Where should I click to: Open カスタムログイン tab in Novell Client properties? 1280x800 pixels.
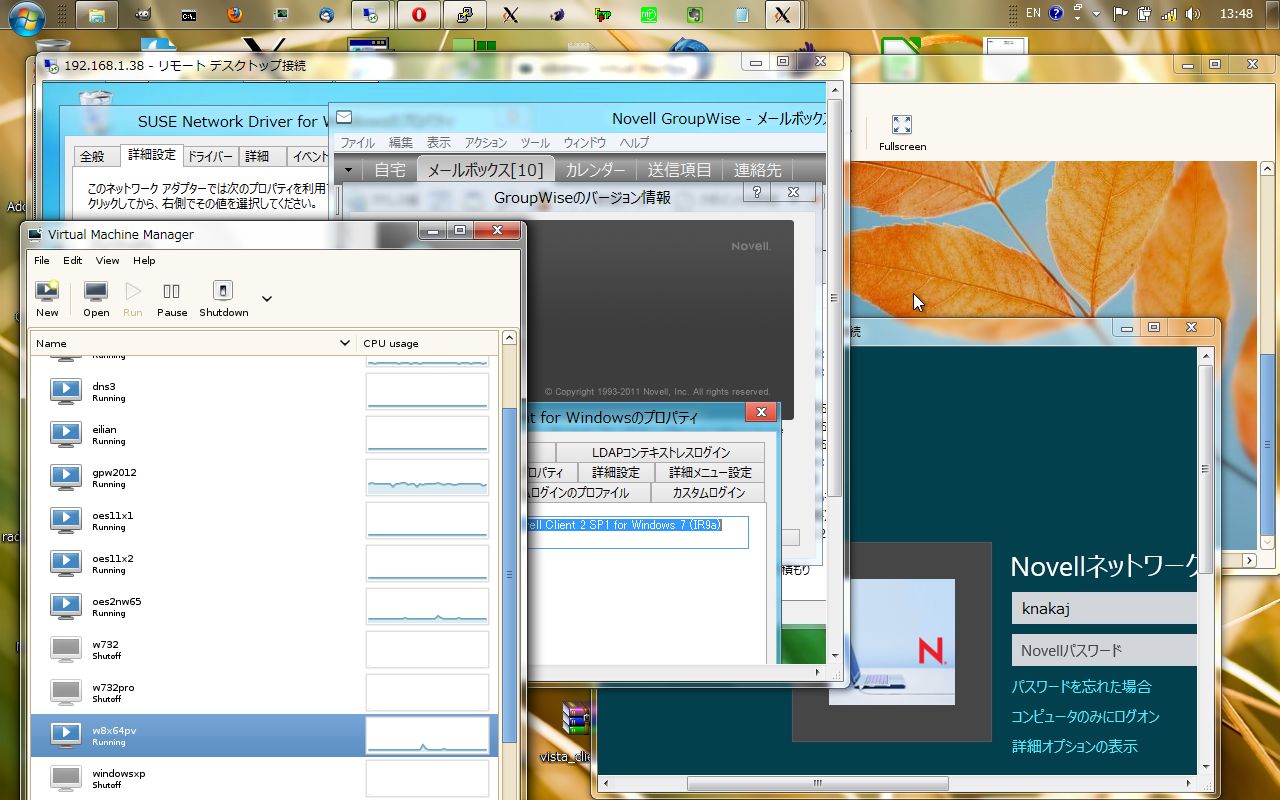pyautogui.click(x=708, y=492)
